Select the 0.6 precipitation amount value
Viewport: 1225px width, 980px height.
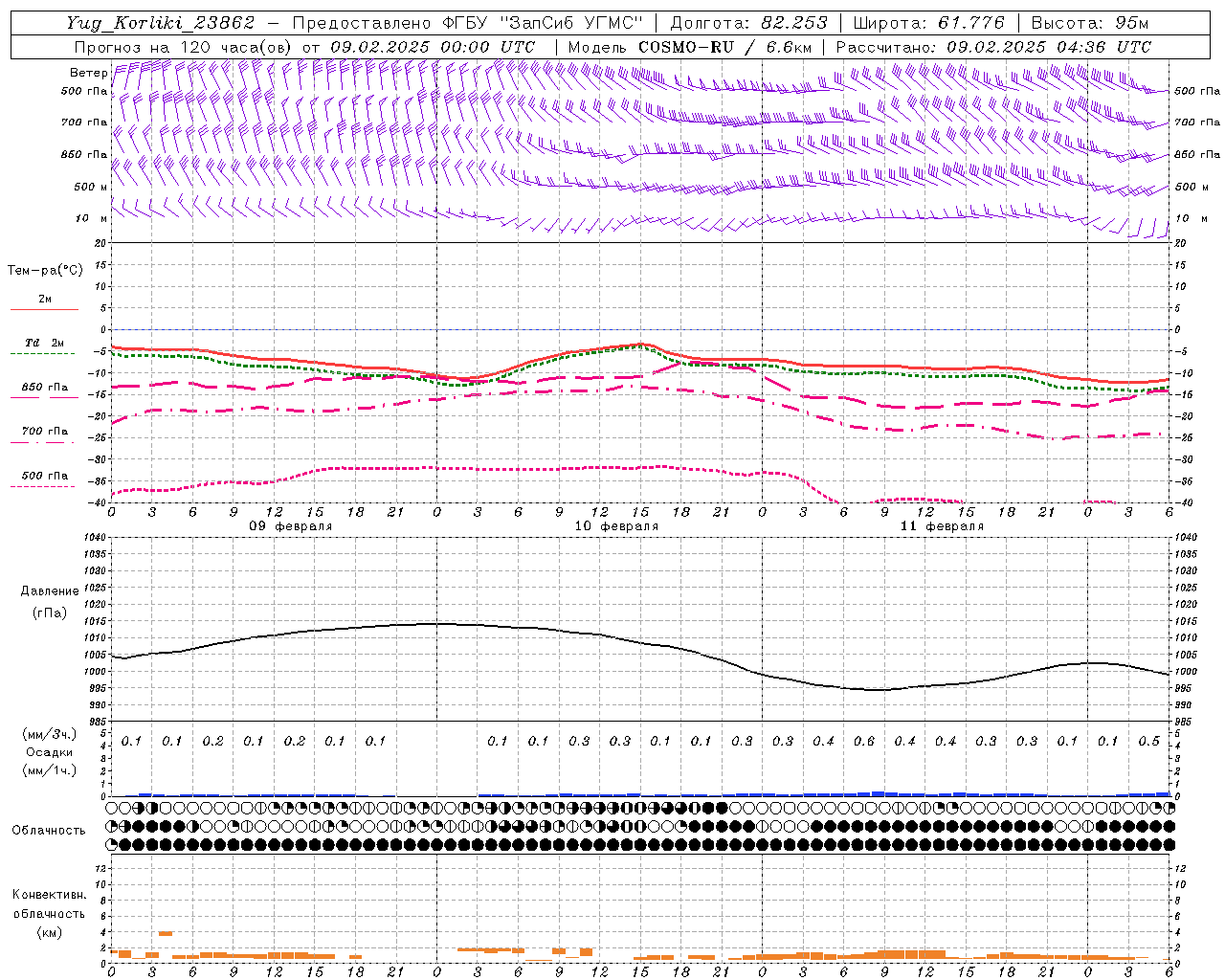[x=864, y=741]
